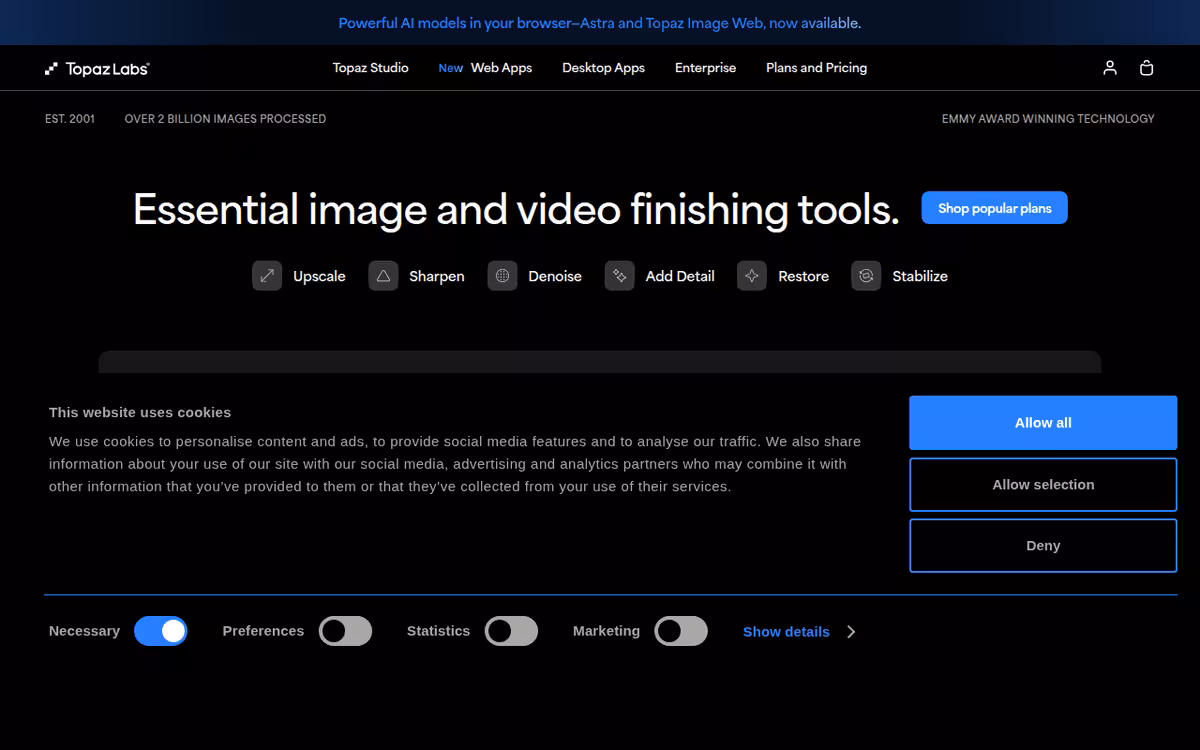Image resolution: width=1200 pixels, height=750 pixels.
Task: Click the Upscale arrow icon
Action: point(267,276)
